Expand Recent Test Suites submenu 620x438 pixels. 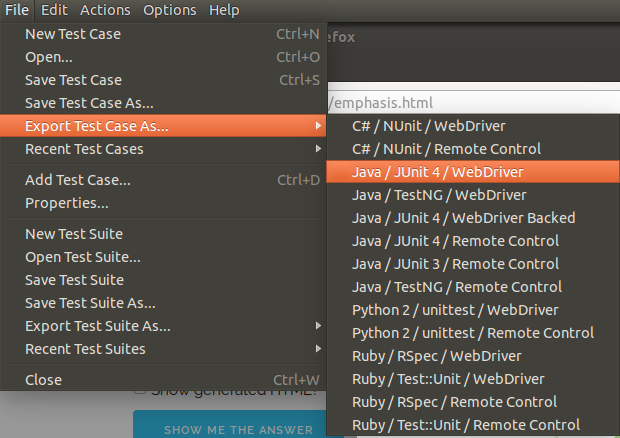click(163, 349)
